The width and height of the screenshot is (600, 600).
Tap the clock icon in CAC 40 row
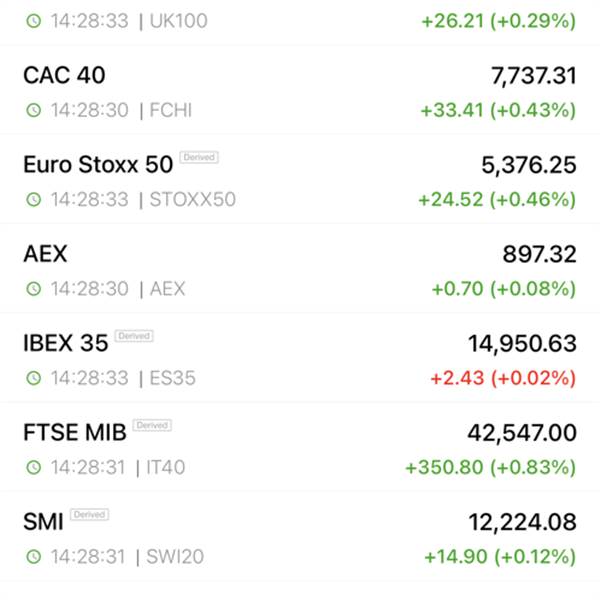click(34, 110)
